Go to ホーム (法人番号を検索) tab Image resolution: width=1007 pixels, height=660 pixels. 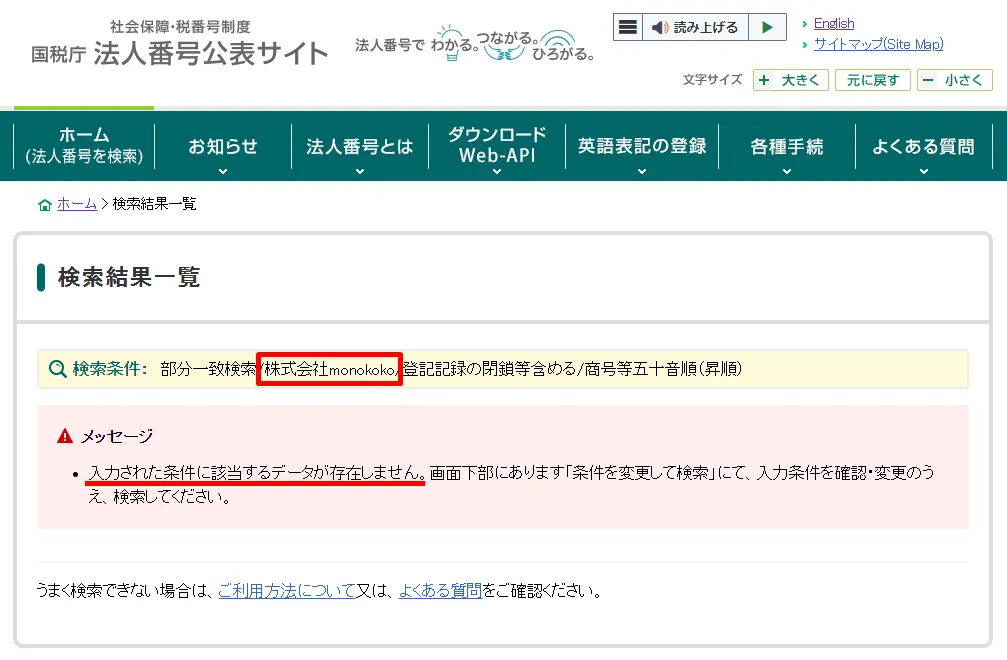pyautogui.click(x=84, y=146)
